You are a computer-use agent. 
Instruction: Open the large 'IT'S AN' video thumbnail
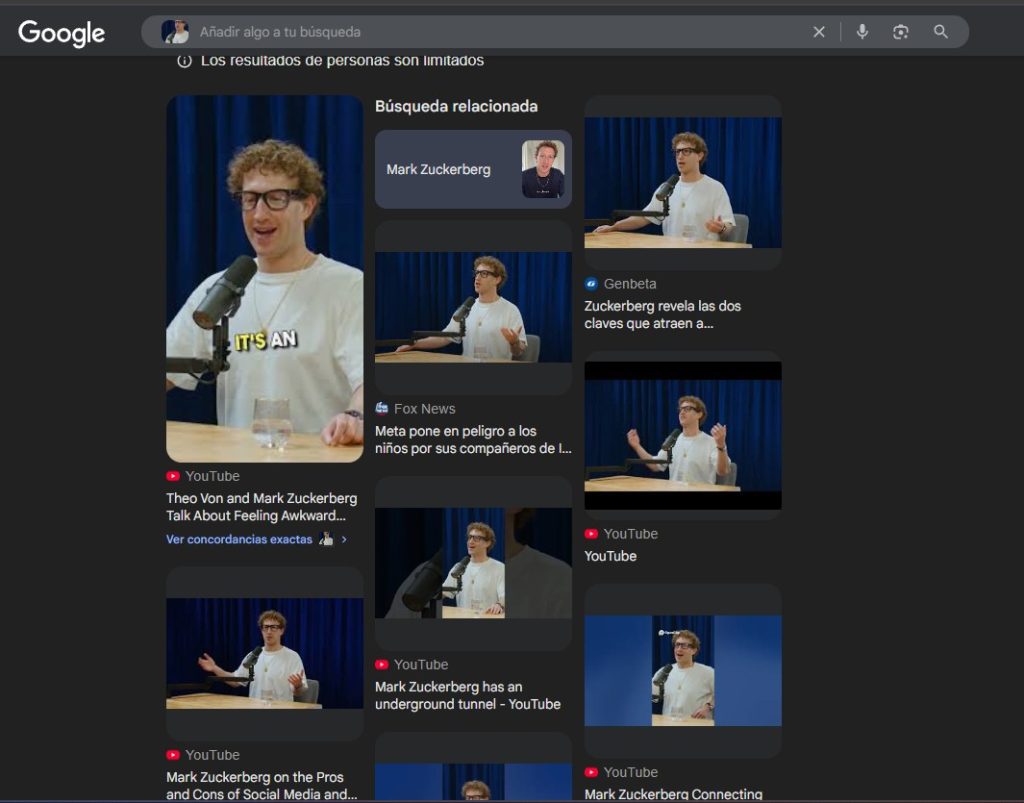(x=264, y=279)
